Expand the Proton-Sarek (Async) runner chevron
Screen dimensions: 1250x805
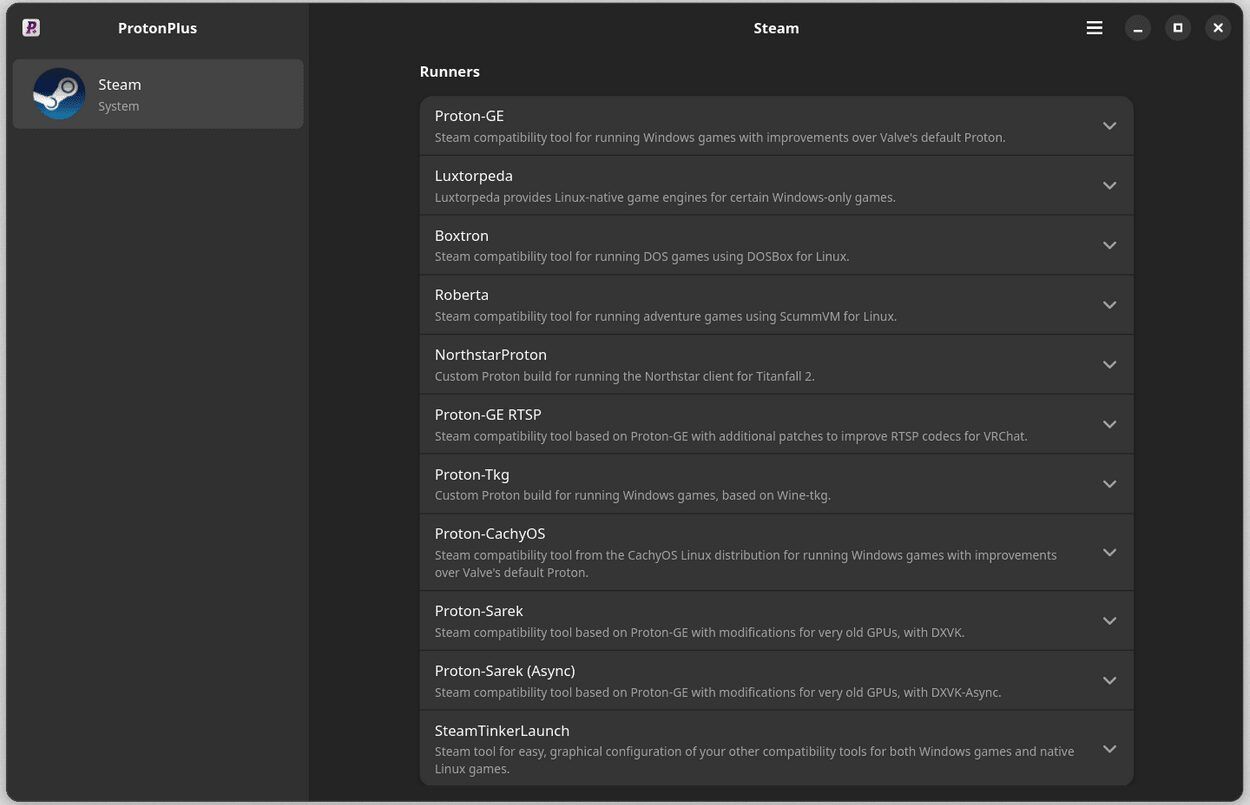[1109, 681]
